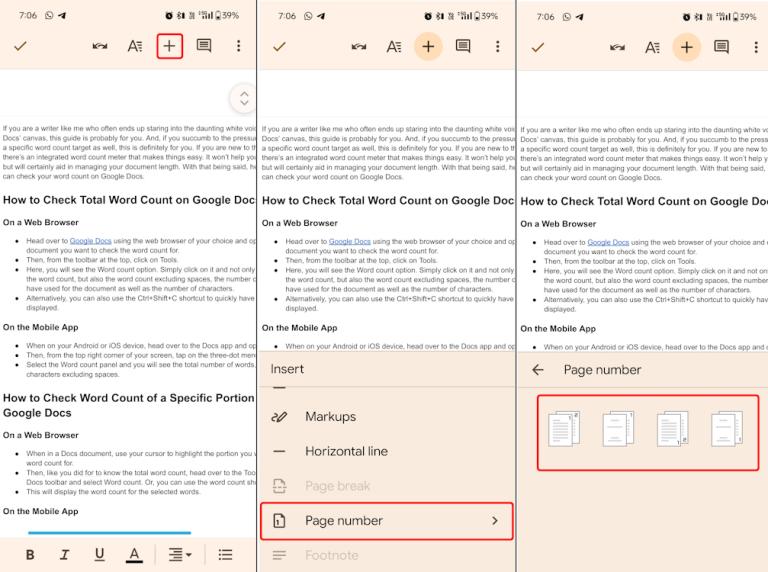Tap the checkmark done icon in left screenshot

(x=20, y=46)
